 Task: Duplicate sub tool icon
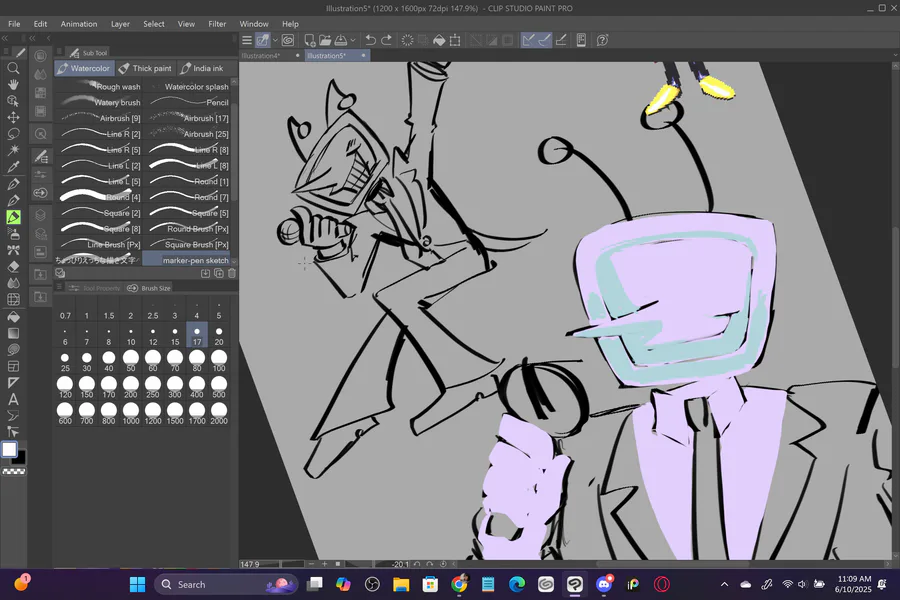[x=219, y=273]
